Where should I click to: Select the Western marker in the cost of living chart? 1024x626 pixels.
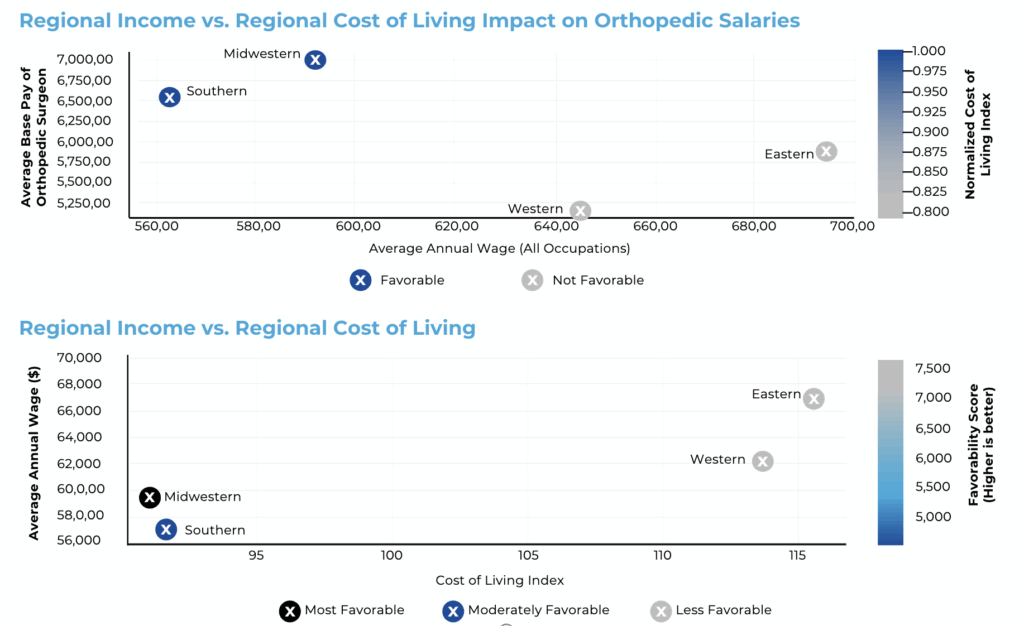point(762,462)
